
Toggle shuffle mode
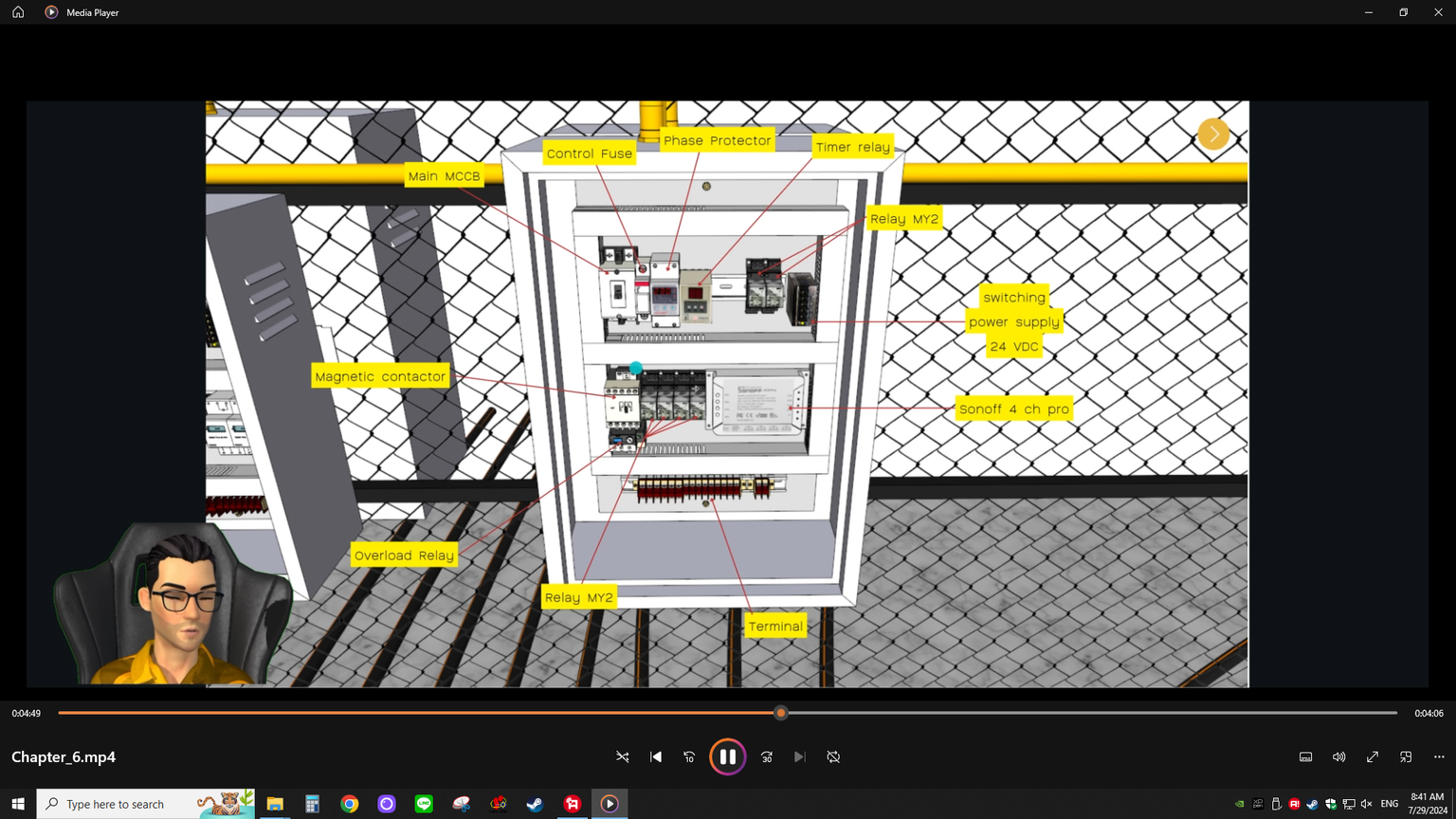tap(623, 756)
